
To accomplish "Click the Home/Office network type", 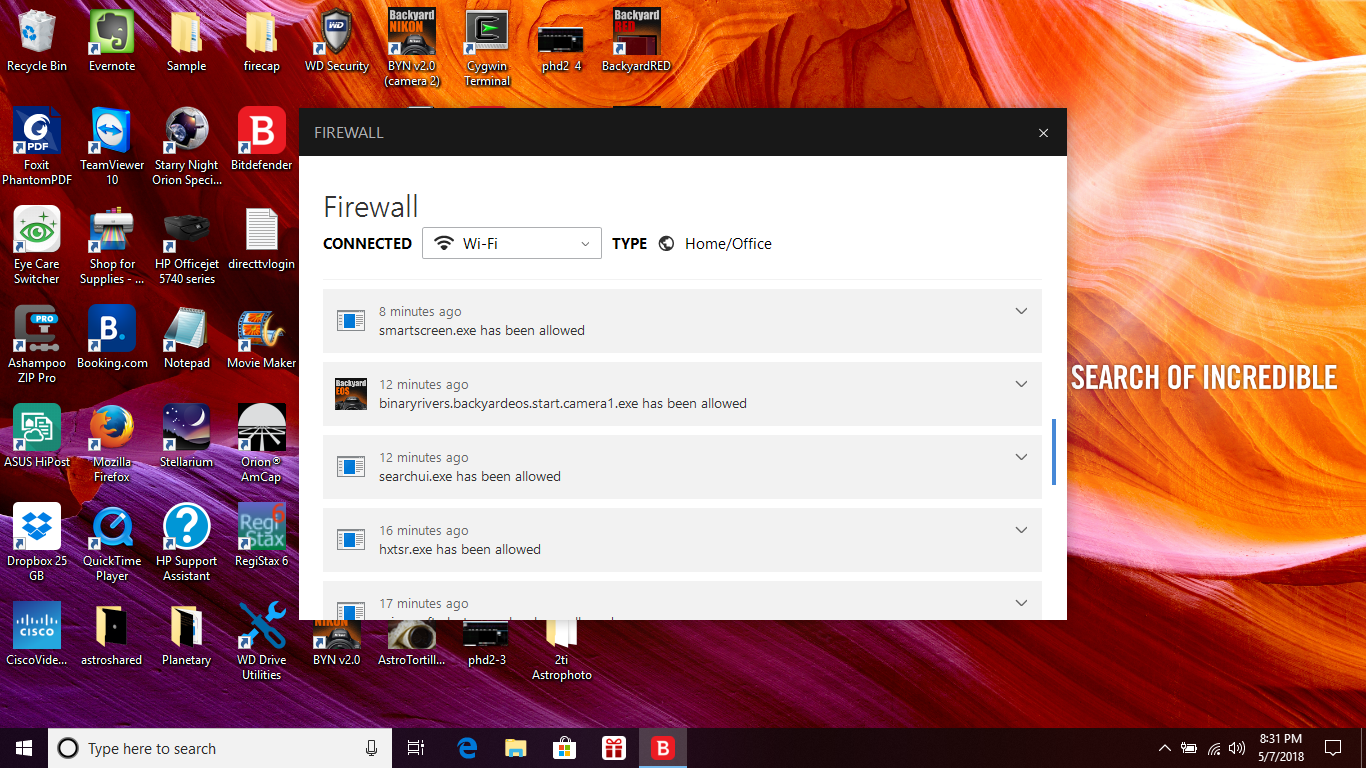I will pos(727,243).
